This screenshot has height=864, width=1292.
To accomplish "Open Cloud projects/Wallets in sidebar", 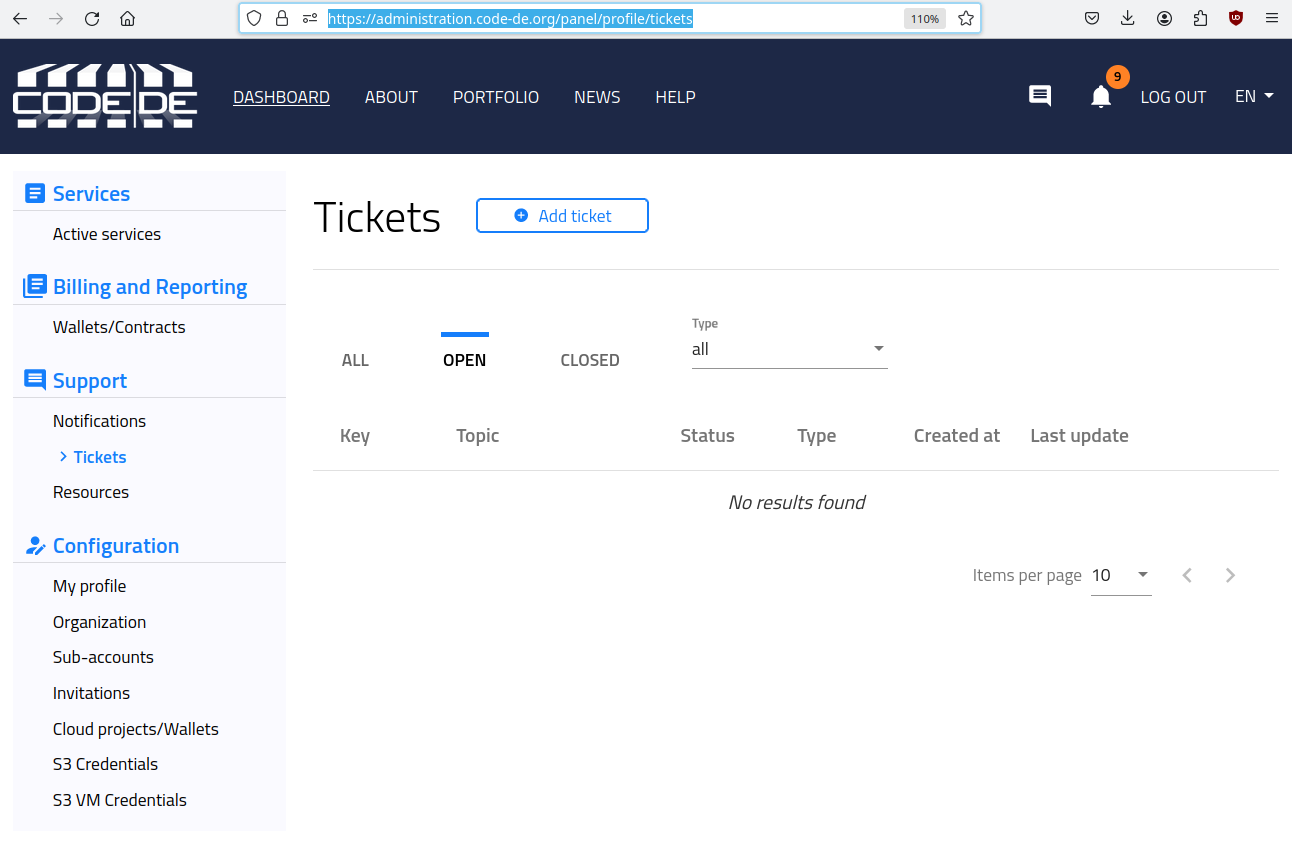I will tap(135, 729).
